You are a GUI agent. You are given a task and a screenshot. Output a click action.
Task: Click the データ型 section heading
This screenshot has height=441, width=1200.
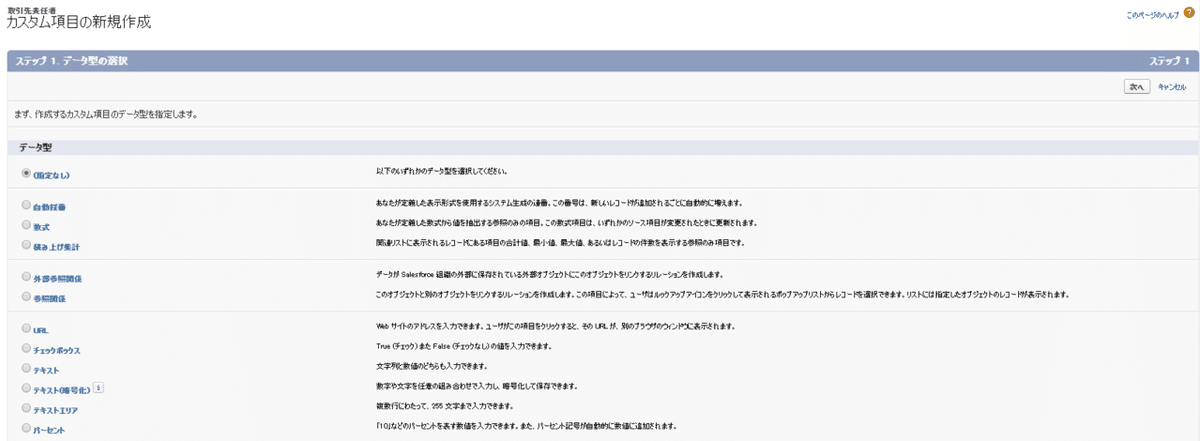(35, 147)
